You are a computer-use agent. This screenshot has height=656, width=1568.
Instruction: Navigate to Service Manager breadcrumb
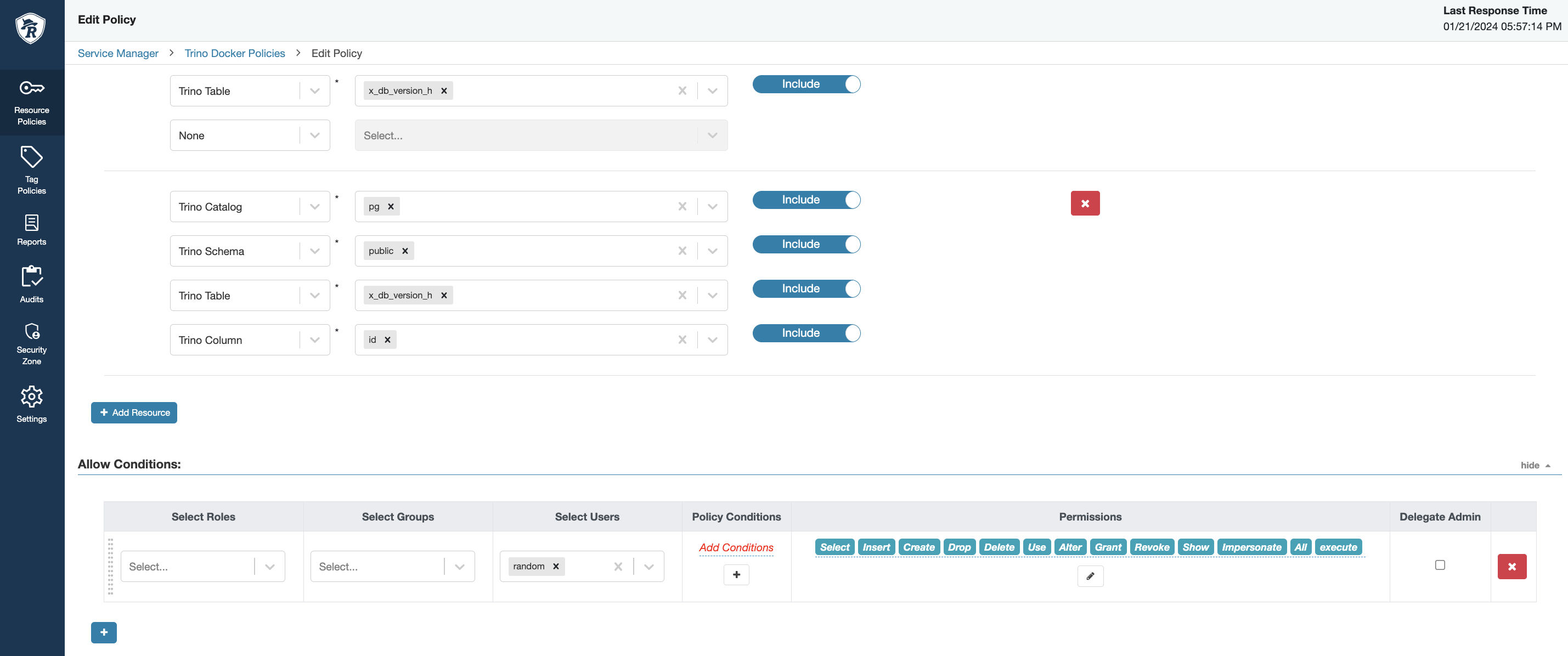click(118, 53)
